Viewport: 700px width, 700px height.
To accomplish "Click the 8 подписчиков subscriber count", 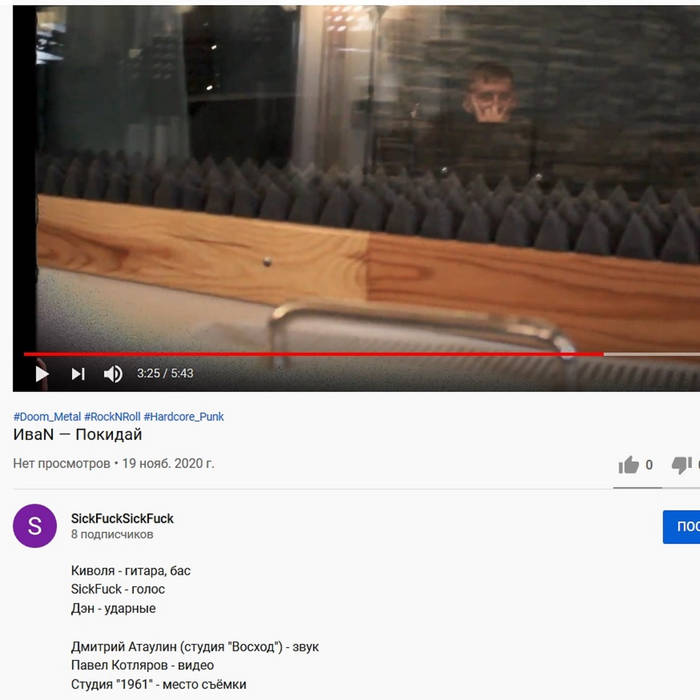I will pos(112,534).
